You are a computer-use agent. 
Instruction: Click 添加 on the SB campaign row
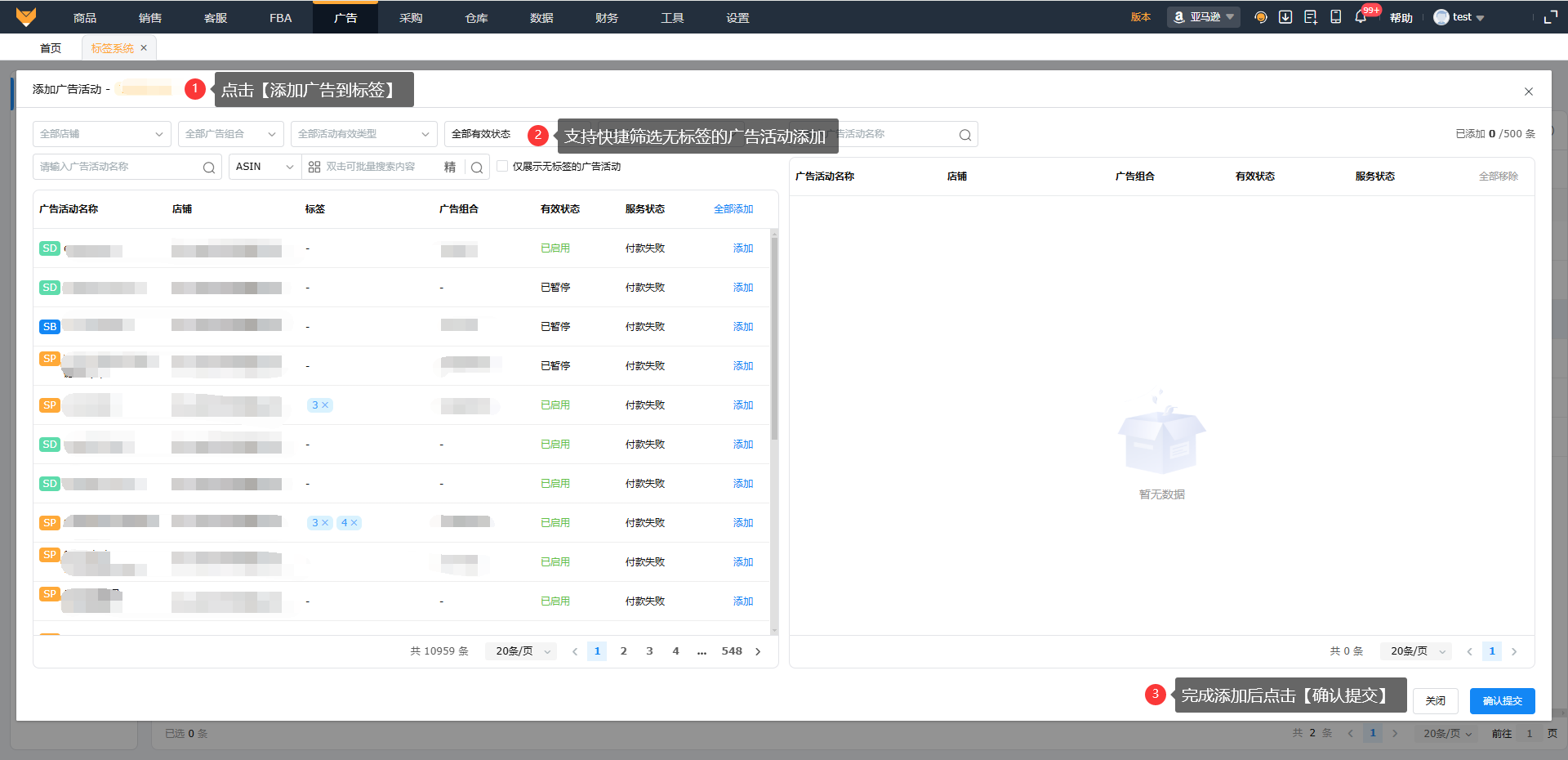tap(743, 327)
